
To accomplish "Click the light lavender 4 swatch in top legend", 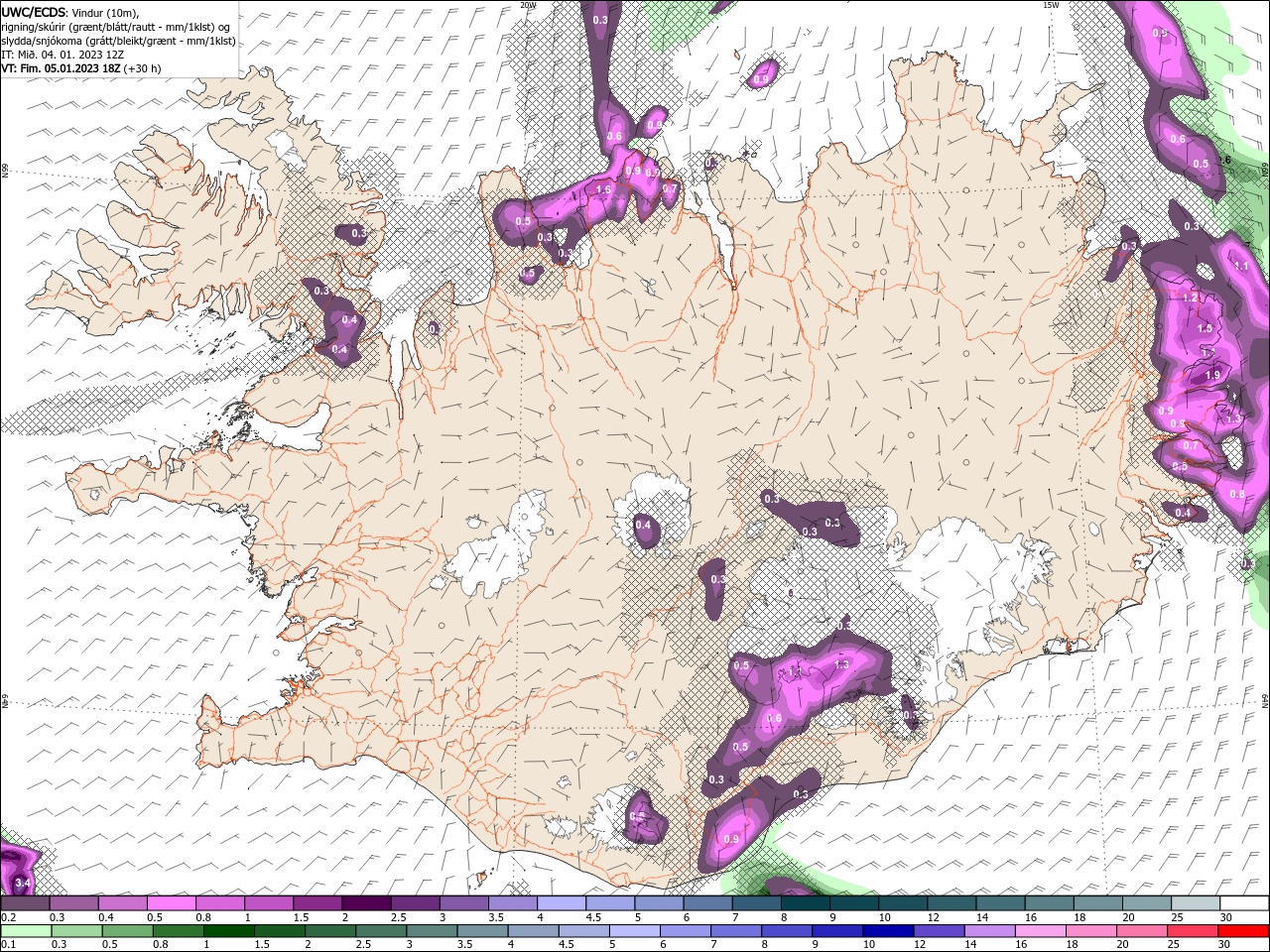I will click(x=561, y=903).
